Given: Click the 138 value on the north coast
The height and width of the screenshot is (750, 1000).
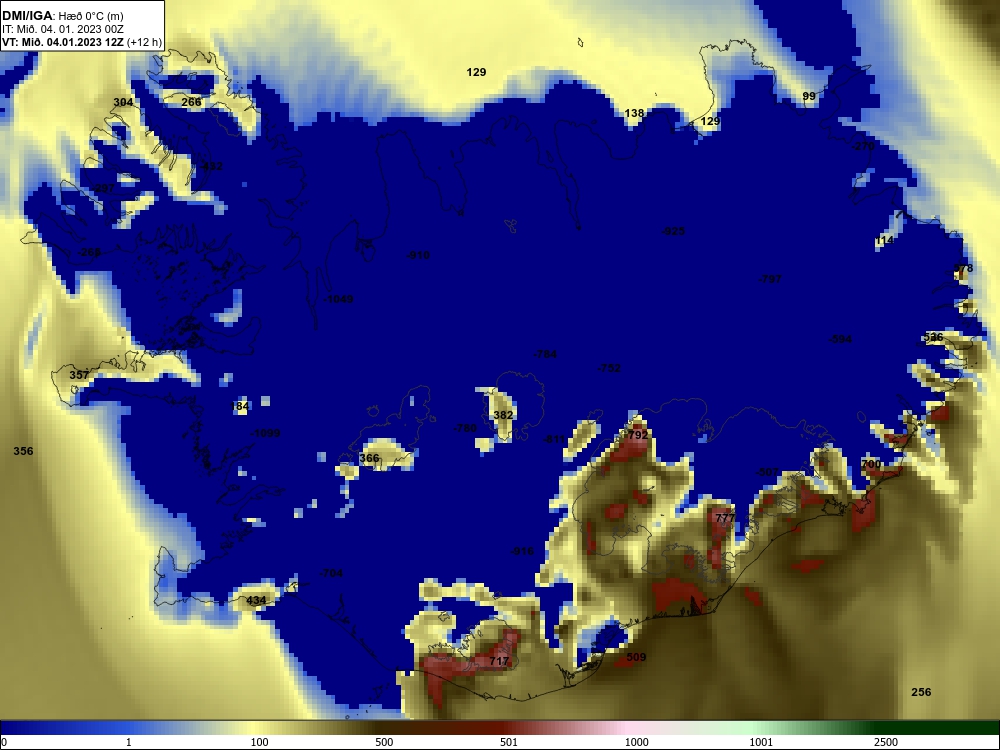Looking at the screenshot, I should pos(634,113).
